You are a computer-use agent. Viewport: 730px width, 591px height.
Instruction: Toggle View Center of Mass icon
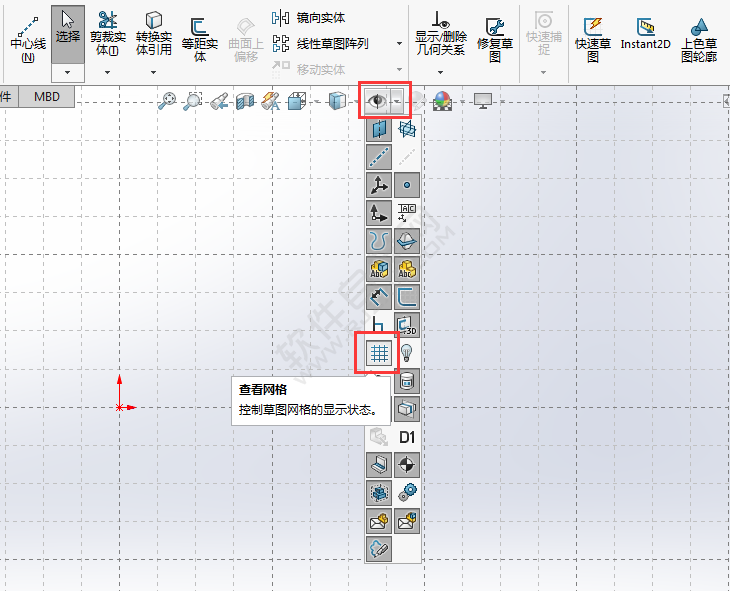pyautogui.click(x=407, y=464)
